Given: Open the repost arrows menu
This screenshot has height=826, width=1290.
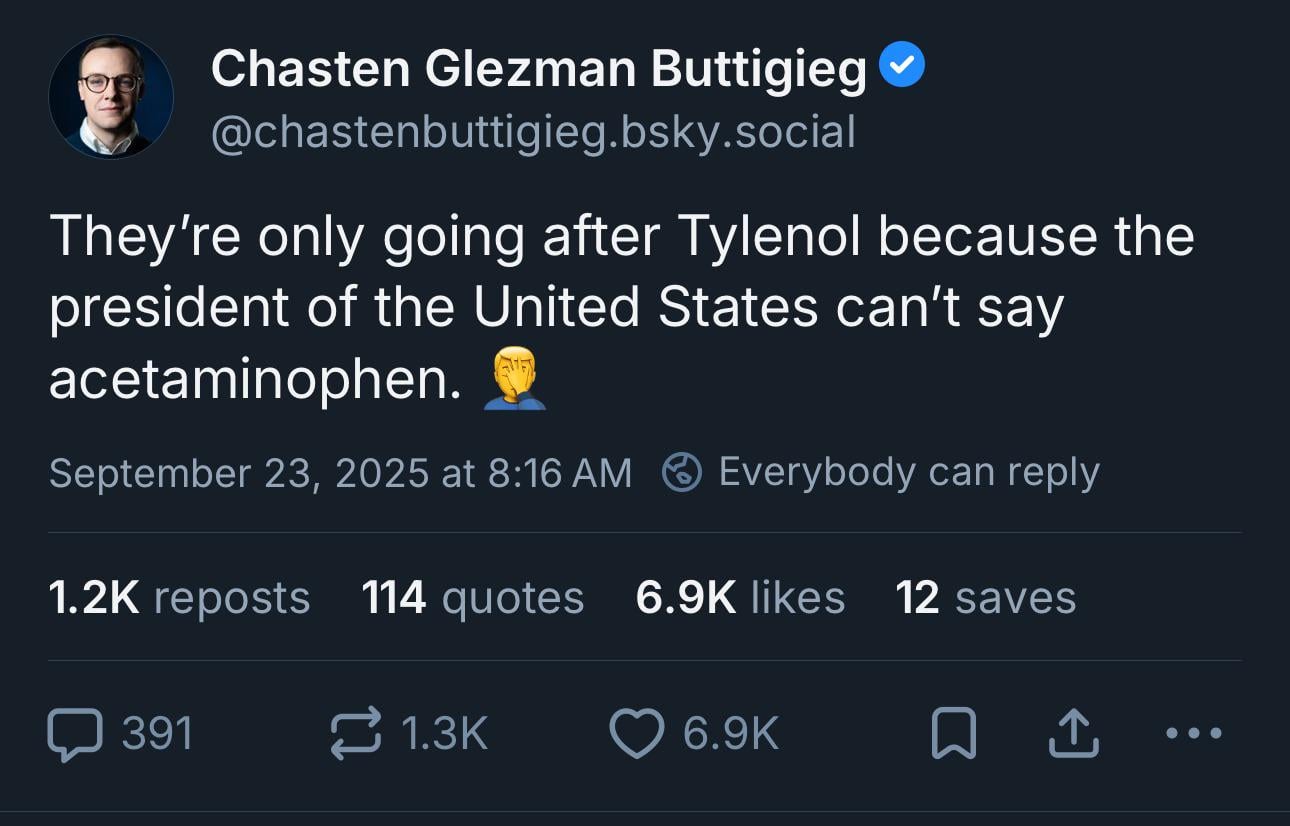Looking at the screenshot, I should 356,733.
